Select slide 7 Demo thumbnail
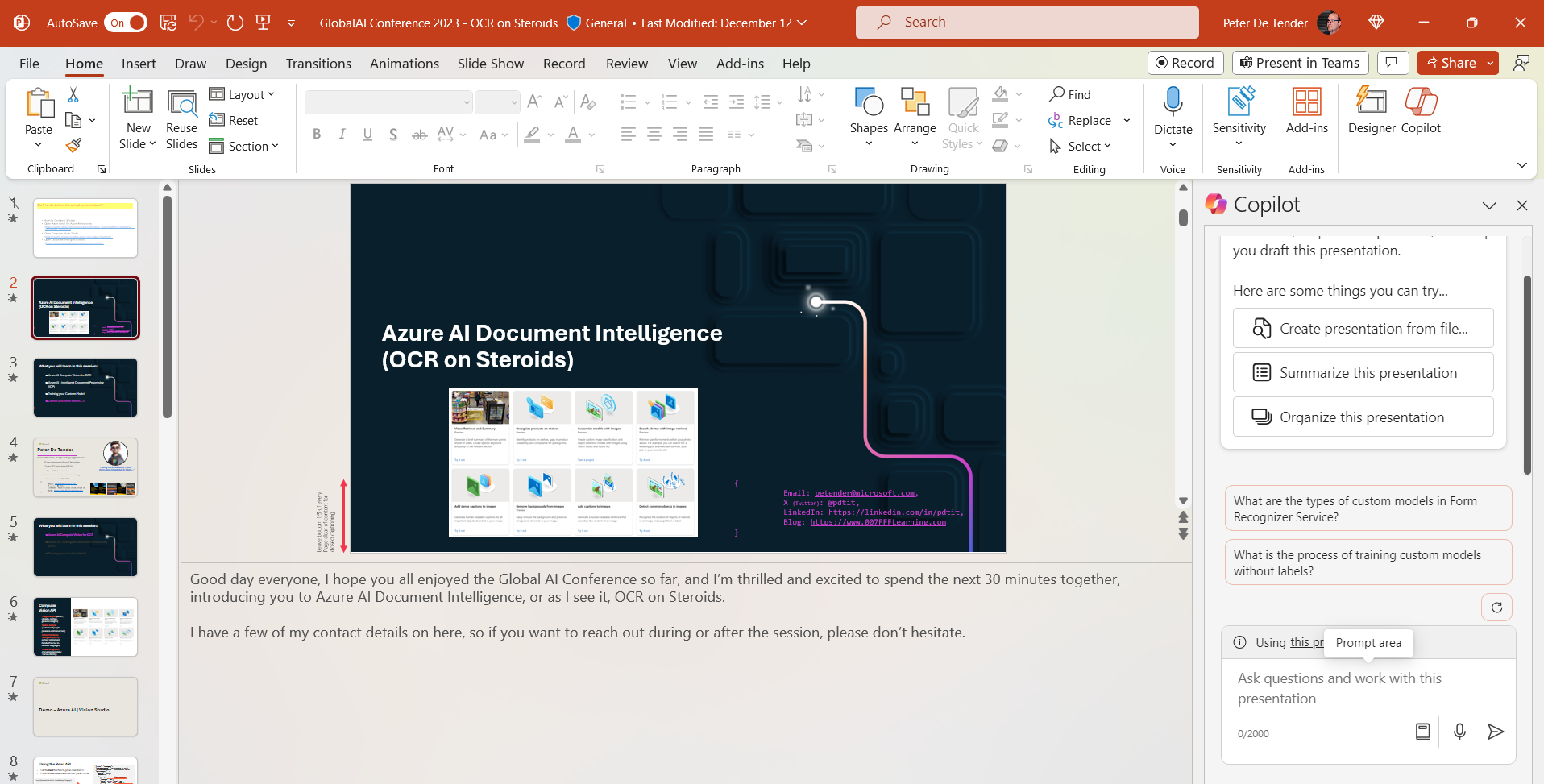 click(x=85, y=707)
